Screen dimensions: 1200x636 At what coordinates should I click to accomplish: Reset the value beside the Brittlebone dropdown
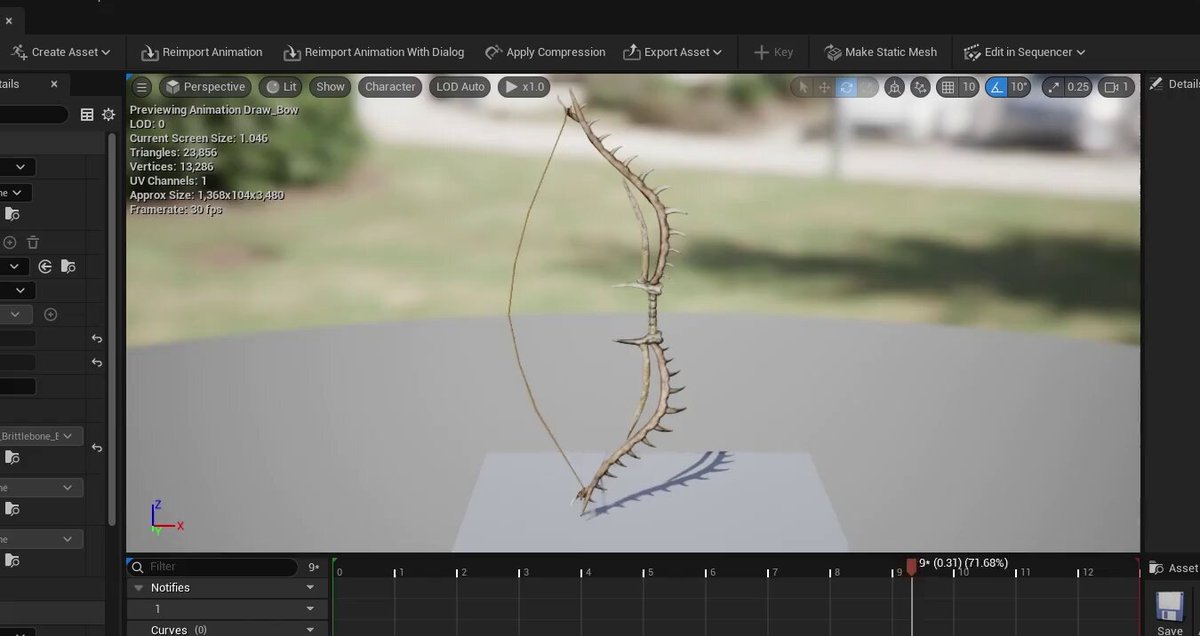point(97,450)
